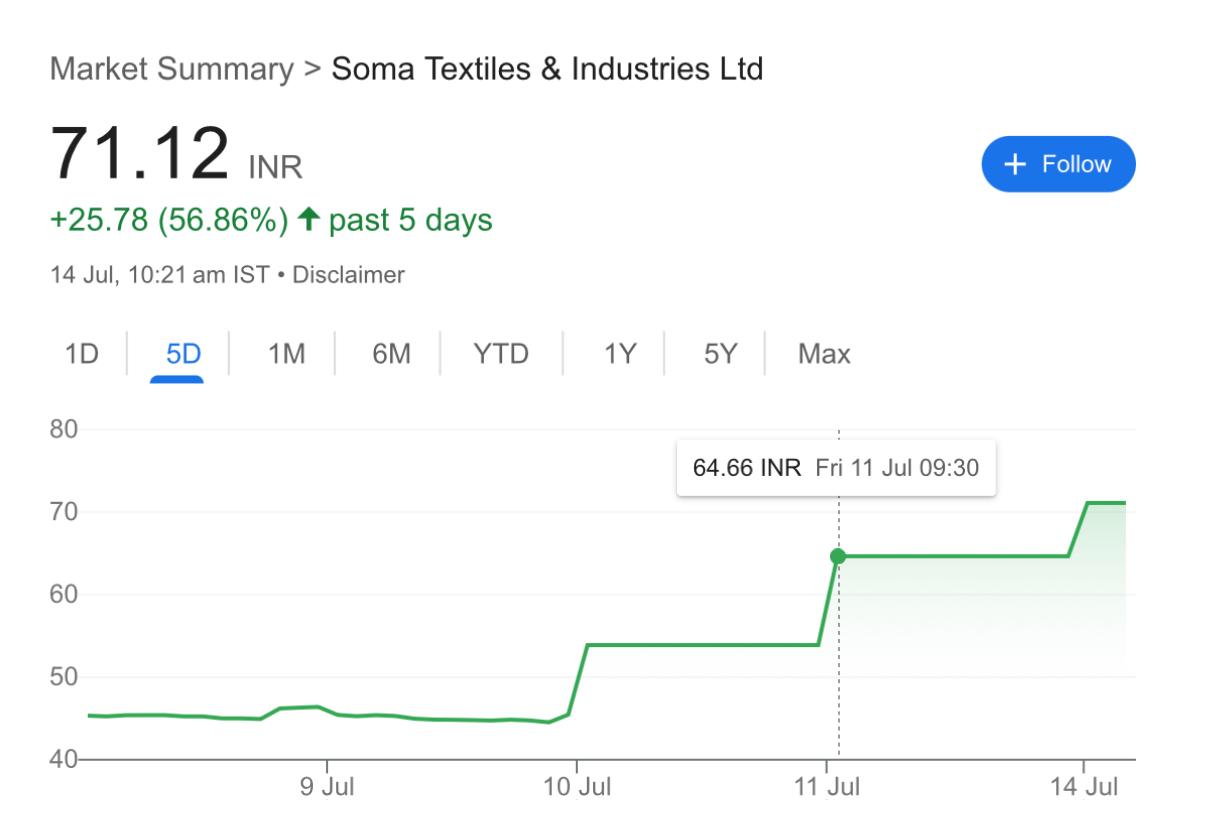Select the 1D time range tab
The image size is (1206, 825).
coord(81,354)
